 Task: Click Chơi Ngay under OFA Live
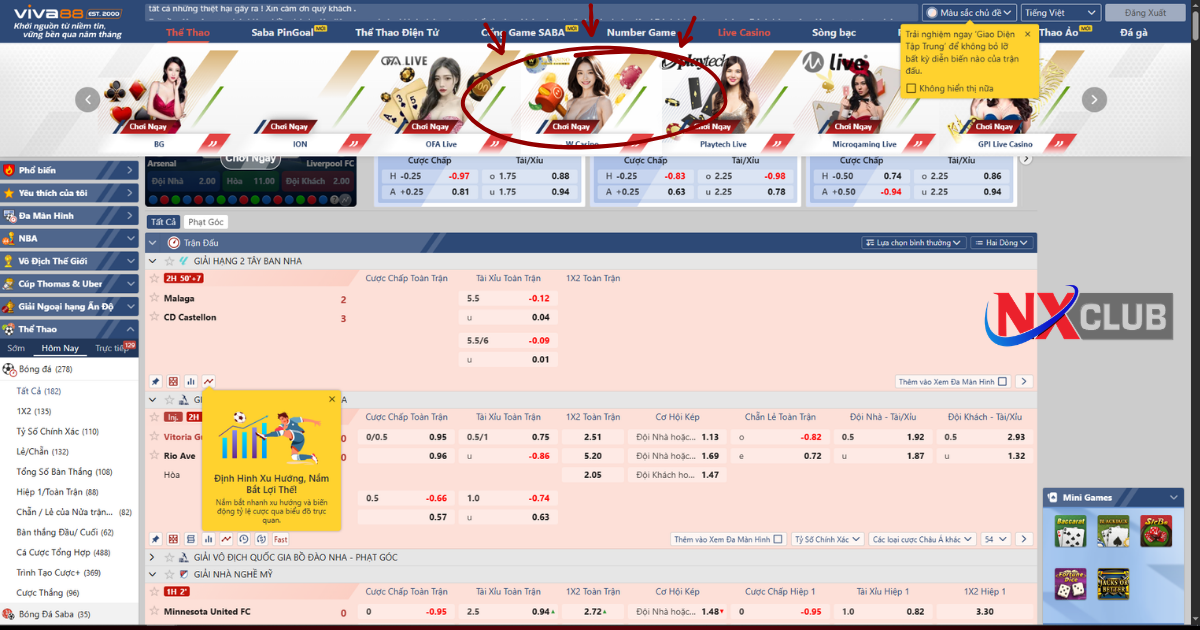point(430,127)
